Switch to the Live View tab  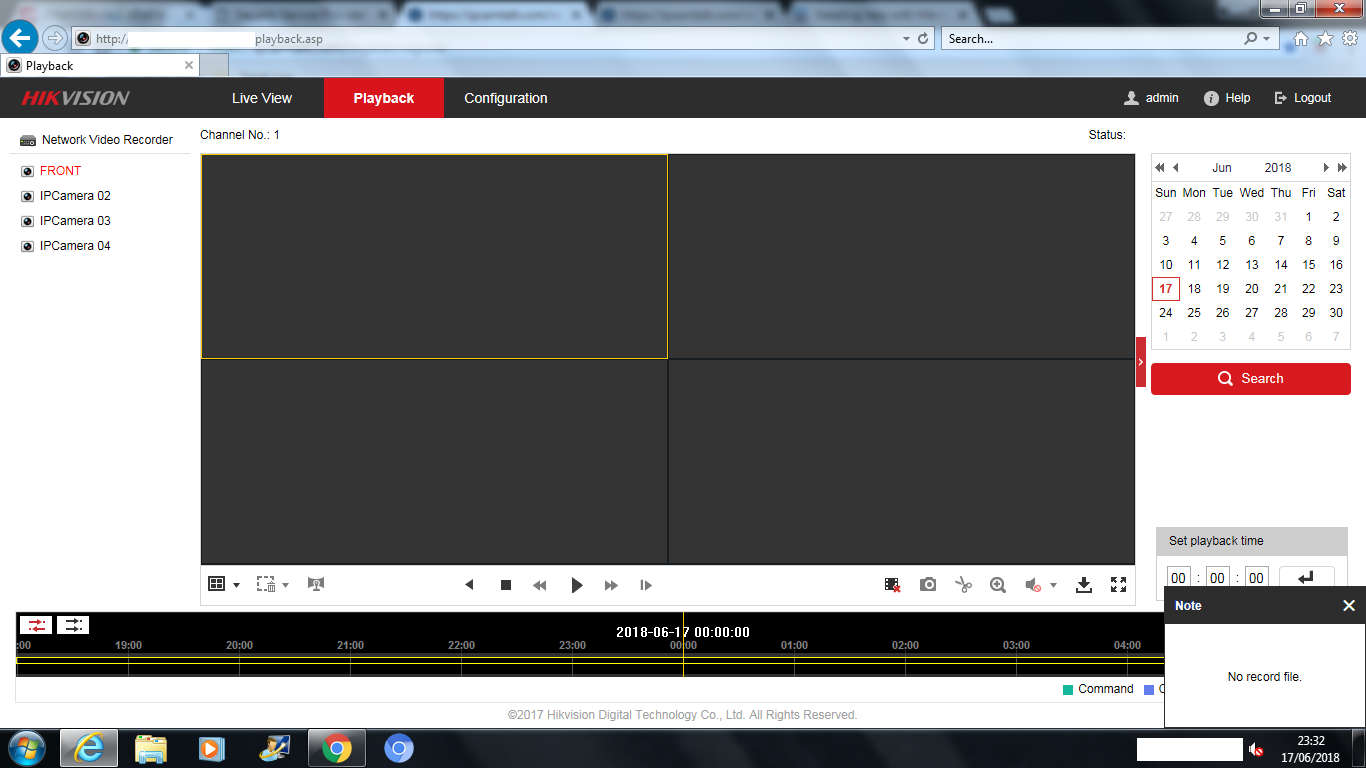[x=262, y=98]
